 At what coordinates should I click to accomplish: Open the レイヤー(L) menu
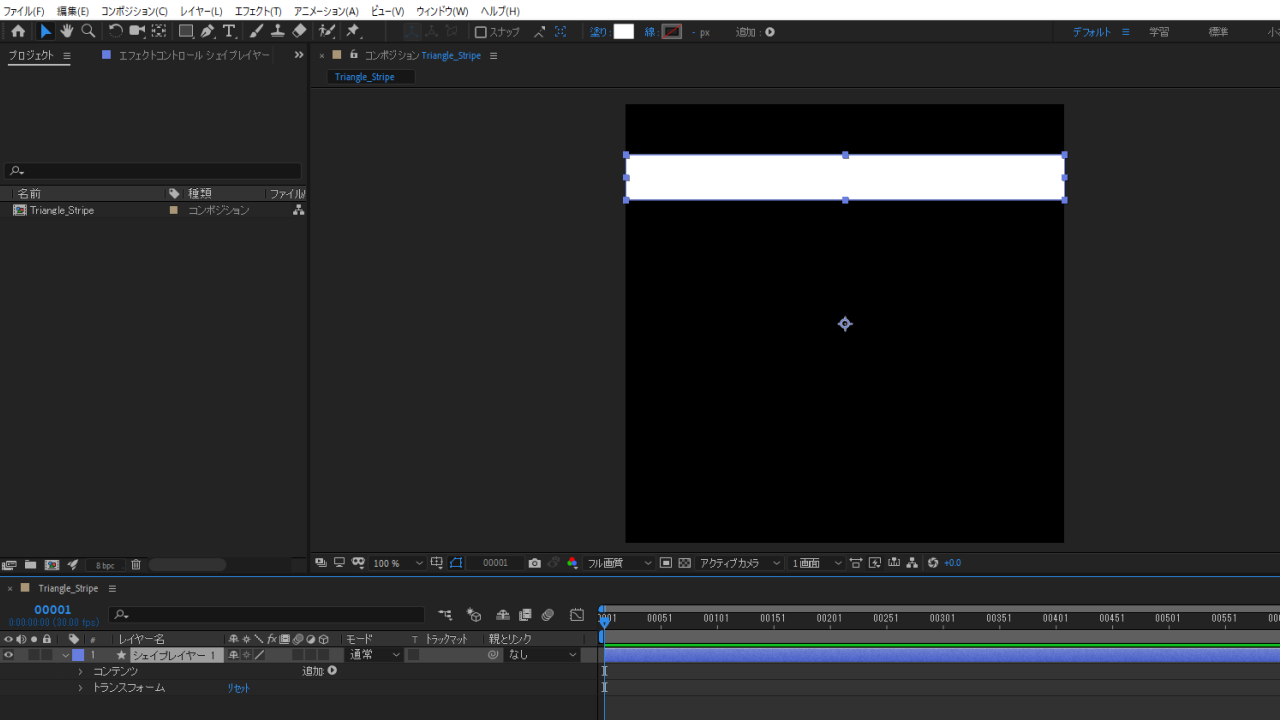[x=201, y=11]
